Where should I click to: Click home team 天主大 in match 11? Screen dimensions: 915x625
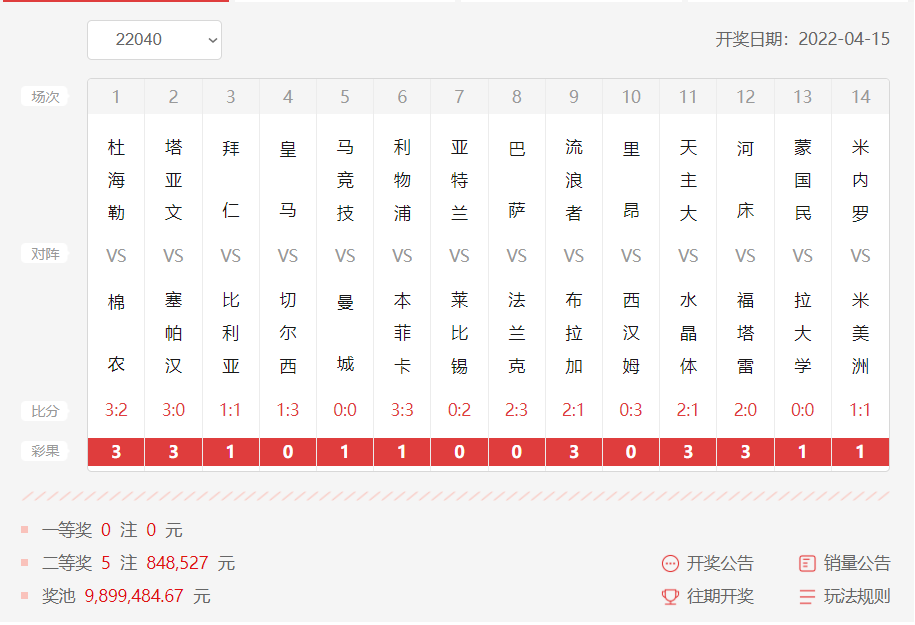point(688,180)
